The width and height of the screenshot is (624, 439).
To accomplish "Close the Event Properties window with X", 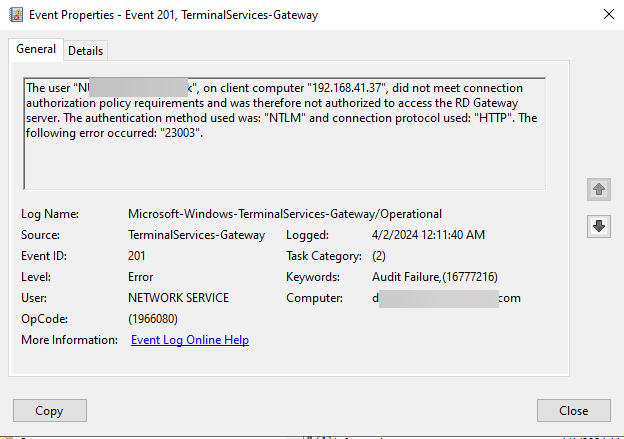I will (607, 14).
